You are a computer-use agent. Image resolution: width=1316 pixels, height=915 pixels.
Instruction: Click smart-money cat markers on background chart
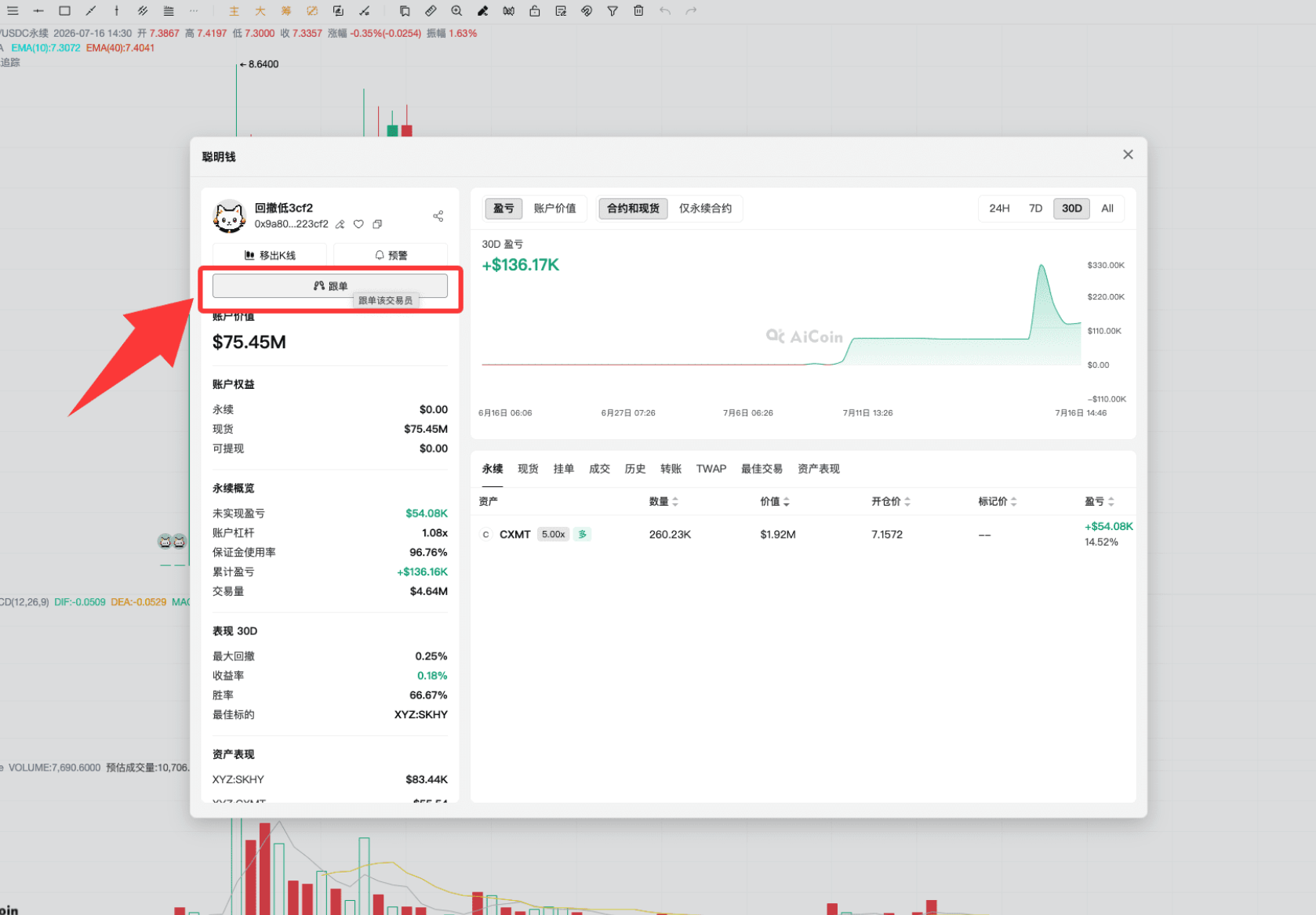click(x=172, y=541)
